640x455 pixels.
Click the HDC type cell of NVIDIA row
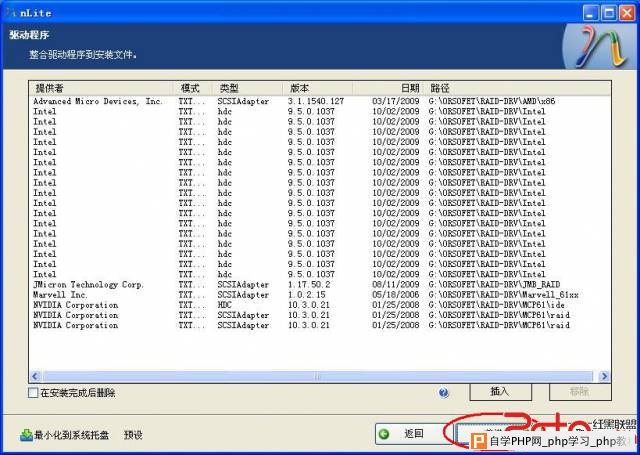tap(224, 305)
